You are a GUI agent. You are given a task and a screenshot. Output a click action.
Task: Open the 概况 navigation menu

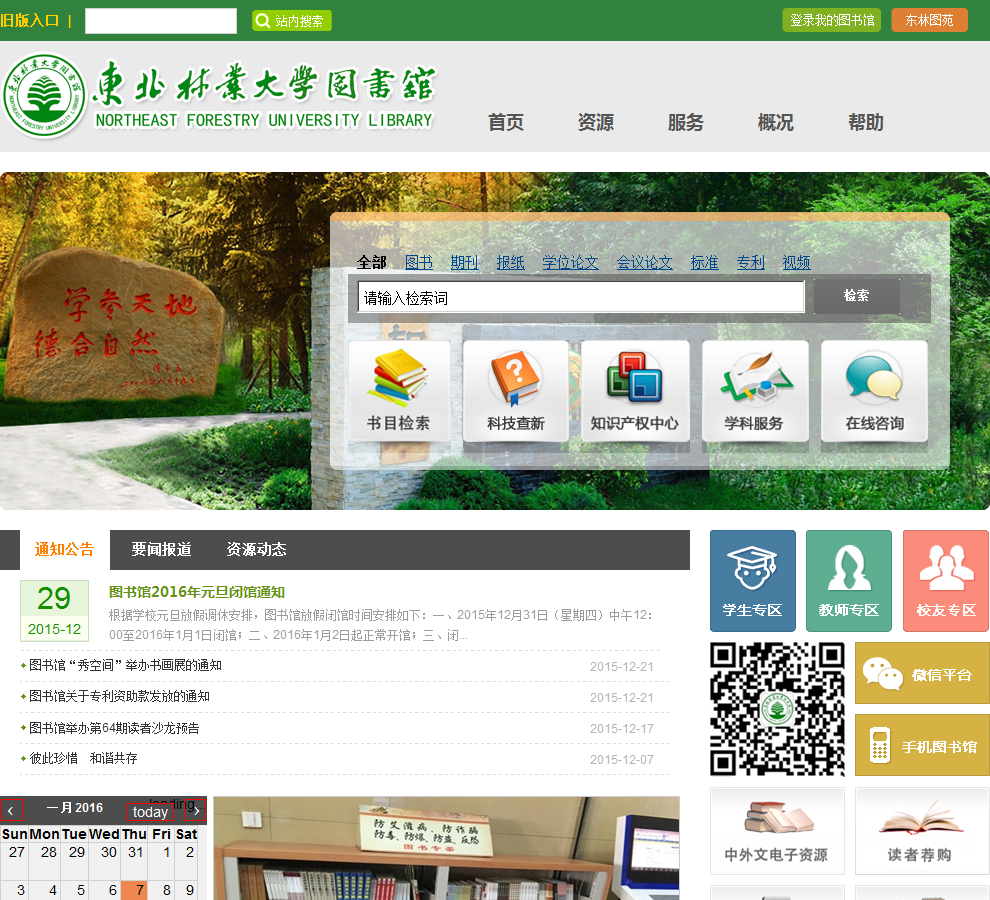coord(776,123)
